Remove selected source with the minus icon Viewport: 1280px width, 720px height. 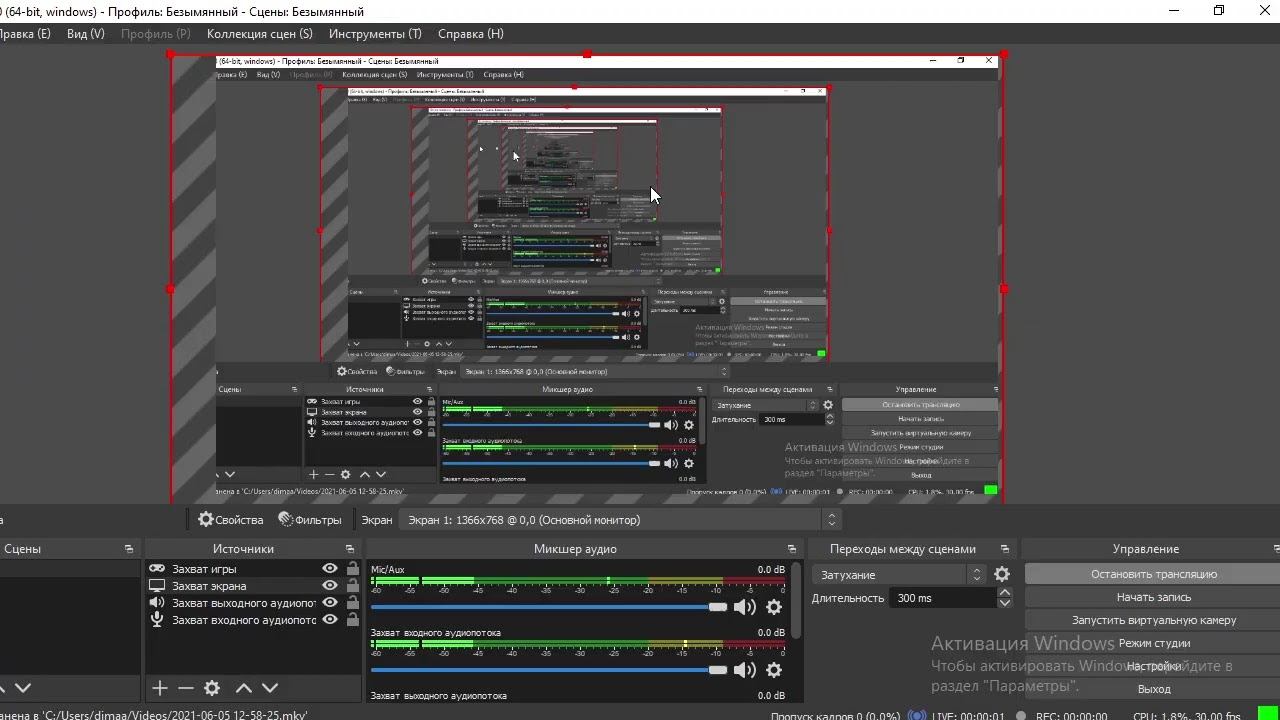[x=186, y=688]
